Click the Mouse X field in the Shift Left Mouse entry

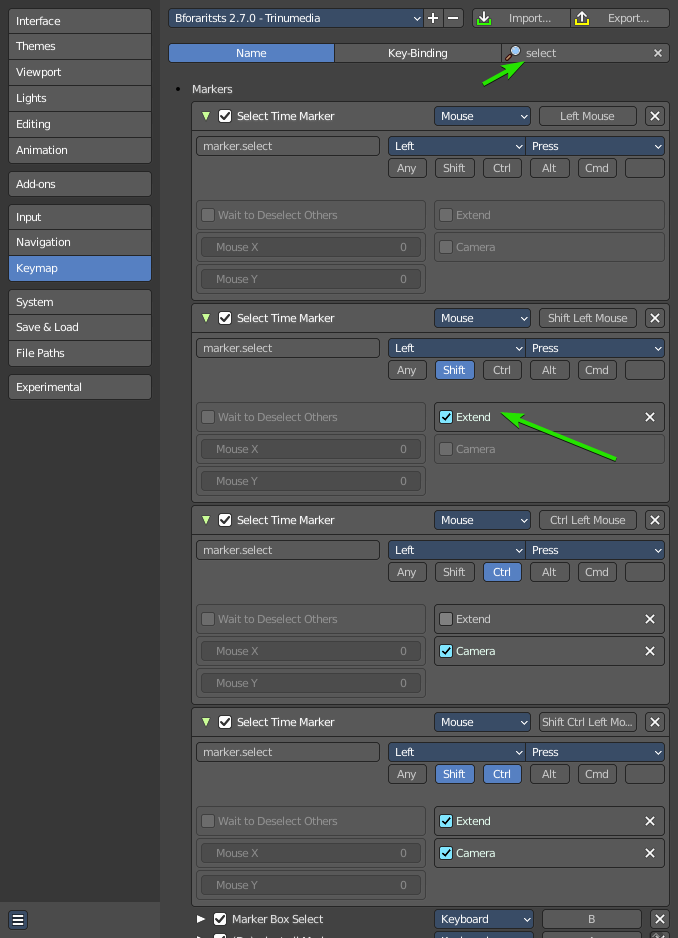point(311,449)
